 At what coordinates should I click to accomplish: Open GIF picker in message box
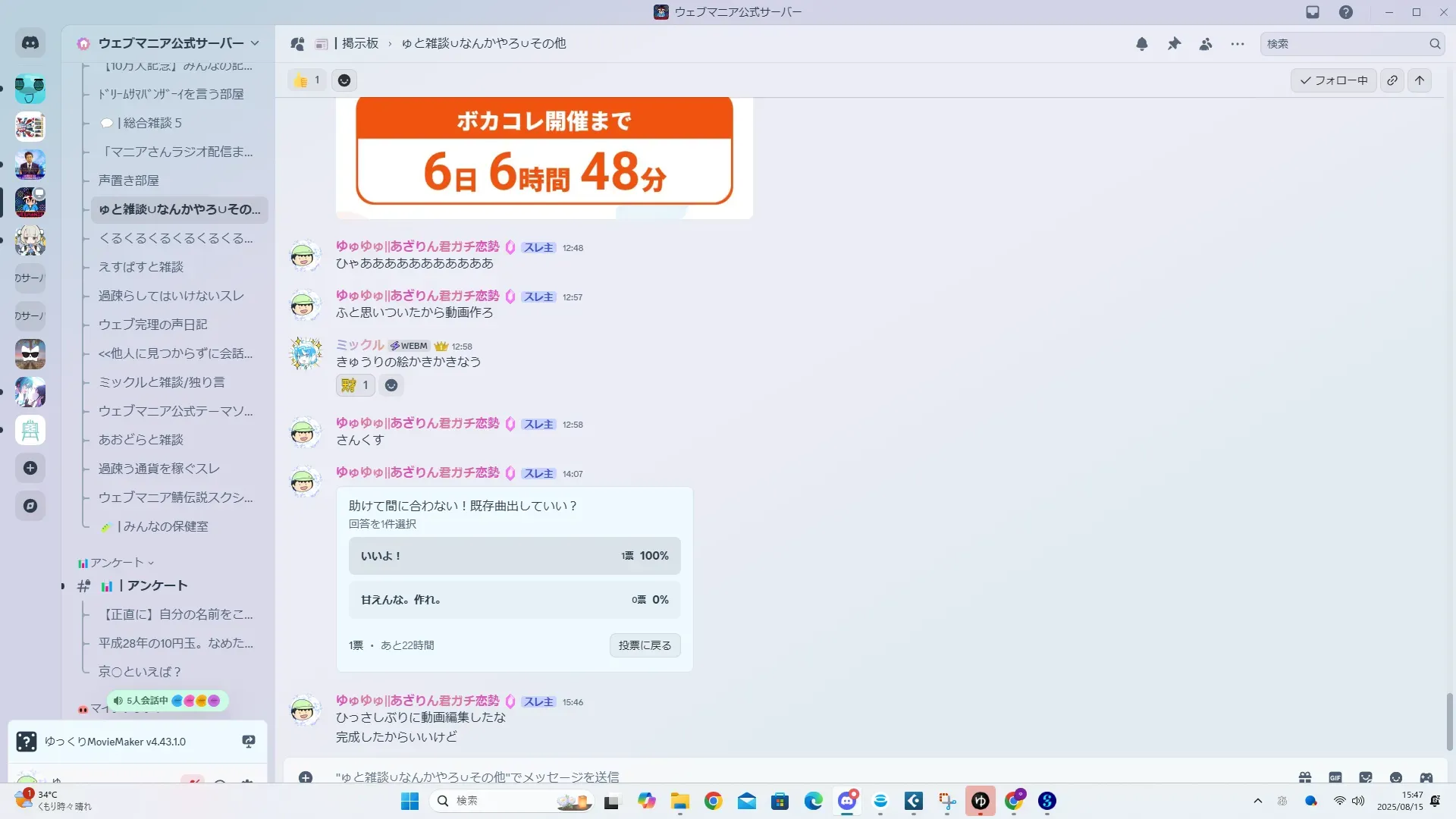coord(1335,777)
